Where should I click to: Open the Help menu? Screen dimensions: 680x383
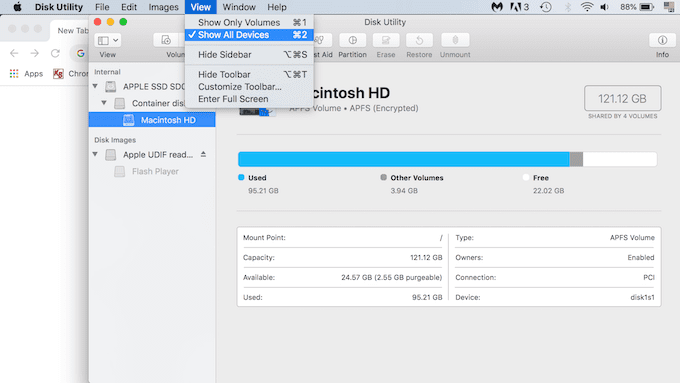point(277,7)
